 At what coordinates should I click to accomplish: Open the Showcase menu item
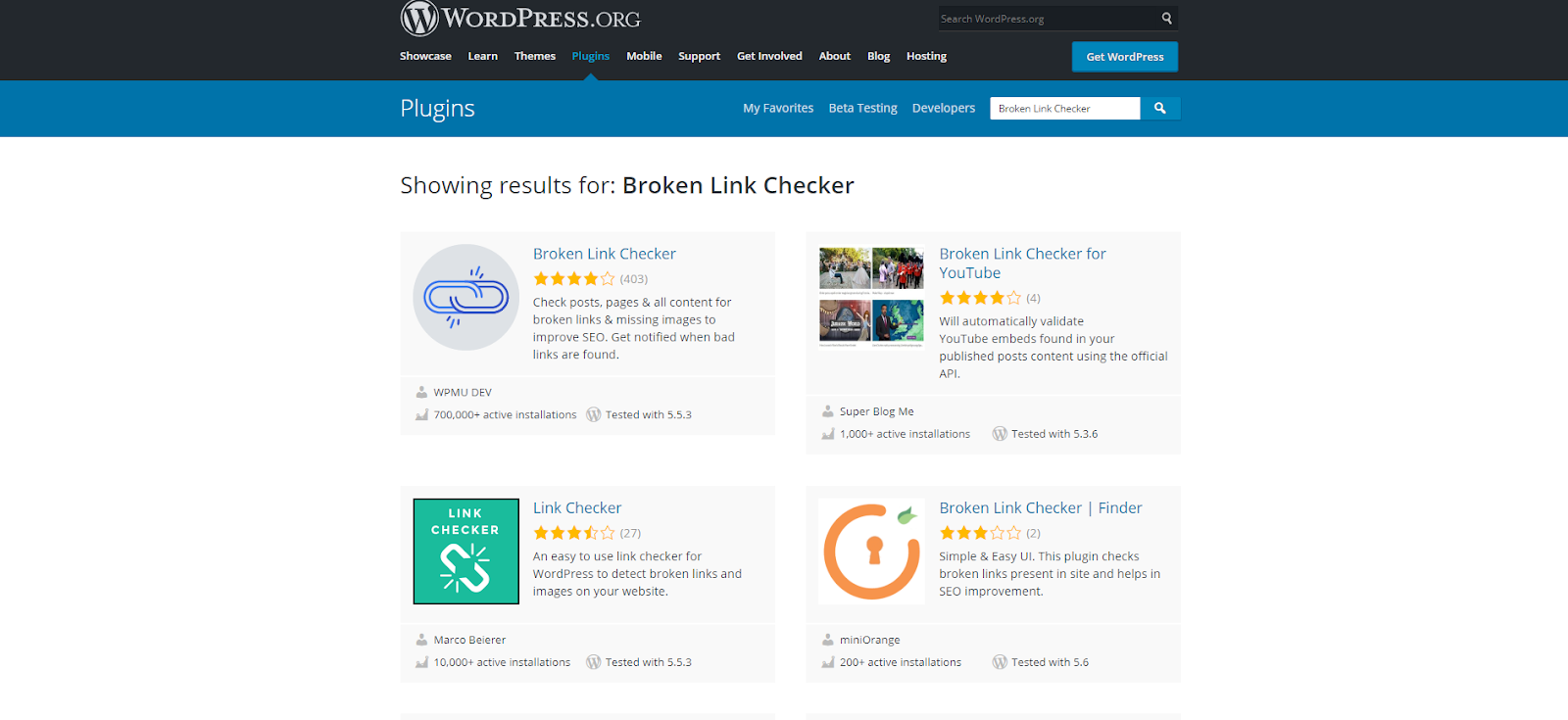425,56
